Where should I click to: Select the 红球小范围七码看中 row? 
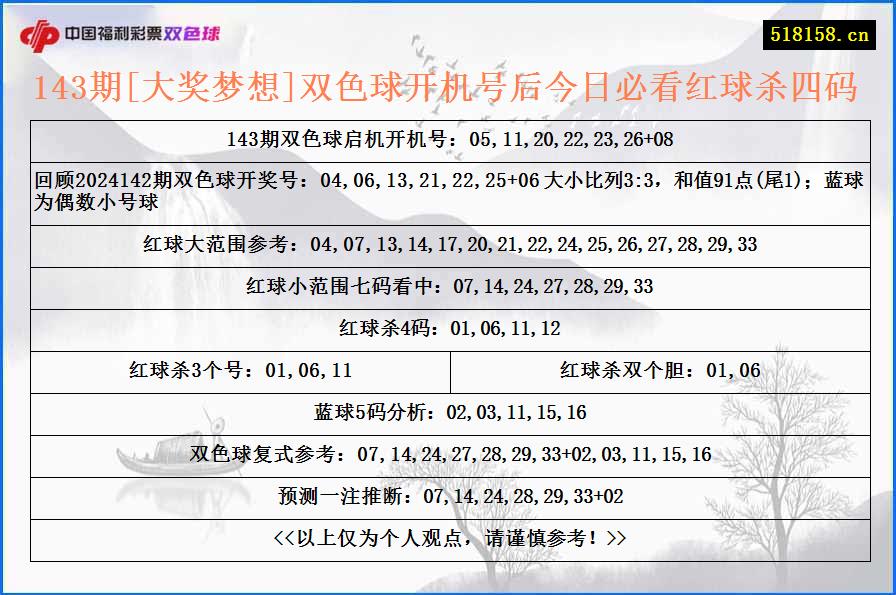(x=448, y=286)
